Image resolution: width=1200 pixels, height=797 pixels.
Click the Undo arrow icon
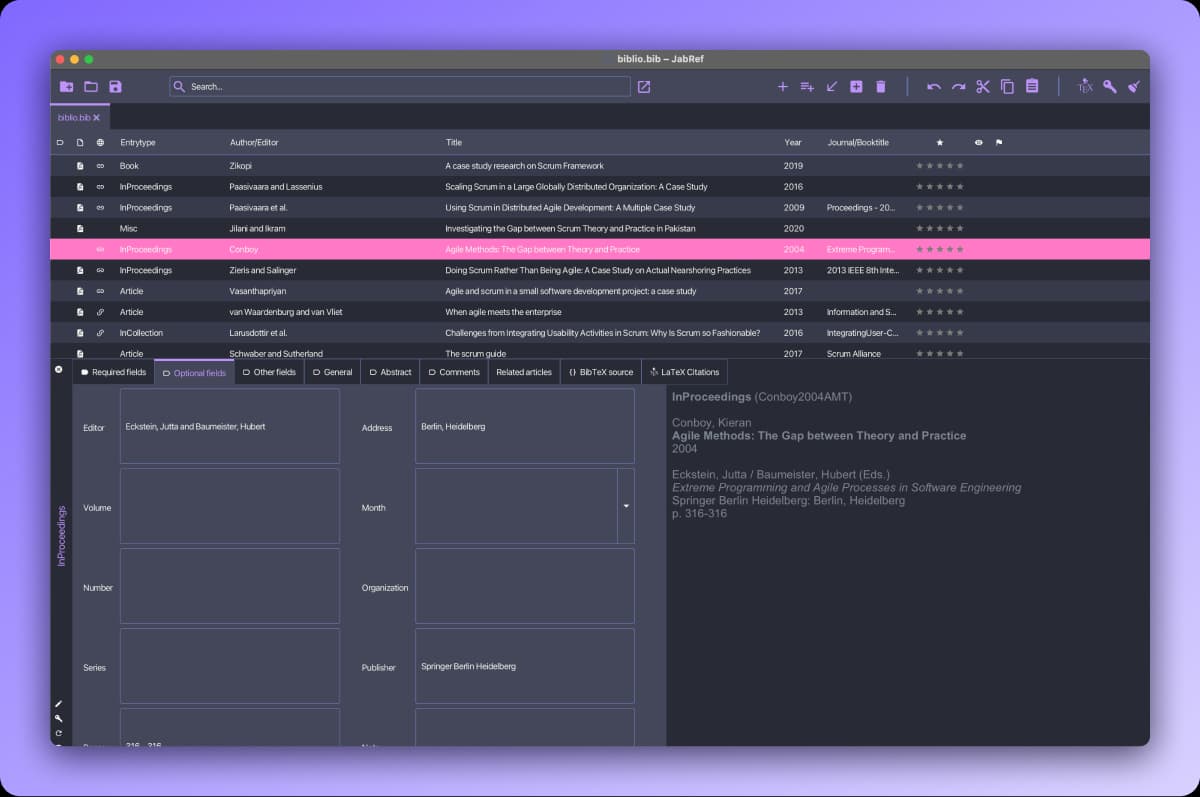tap(933, 87)
